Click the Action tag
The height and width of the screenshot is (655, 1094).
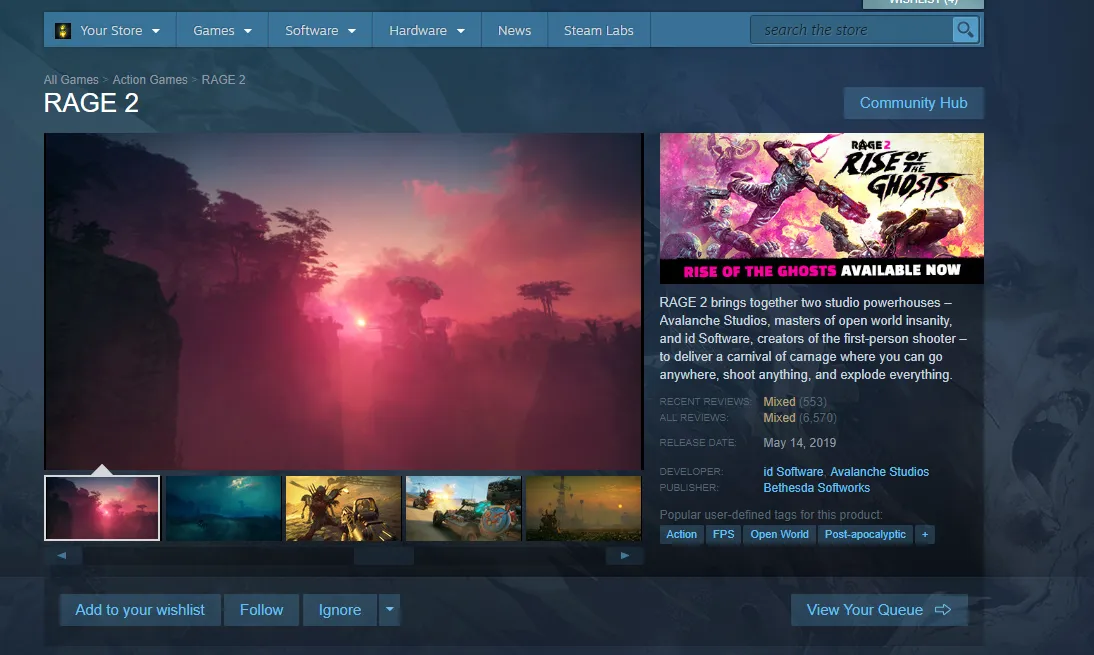(x=681, y=534)
